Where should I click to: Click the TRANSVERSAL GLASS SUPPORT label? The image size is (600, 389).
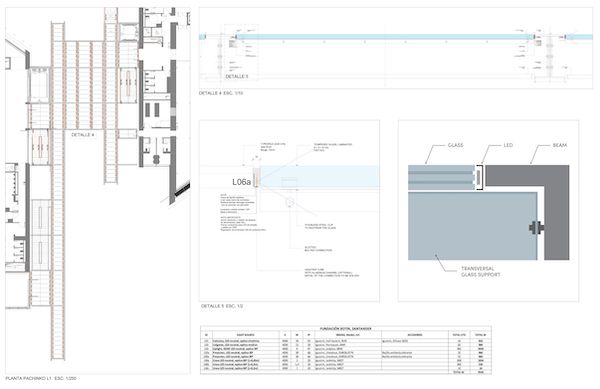(x=480, y=272)
